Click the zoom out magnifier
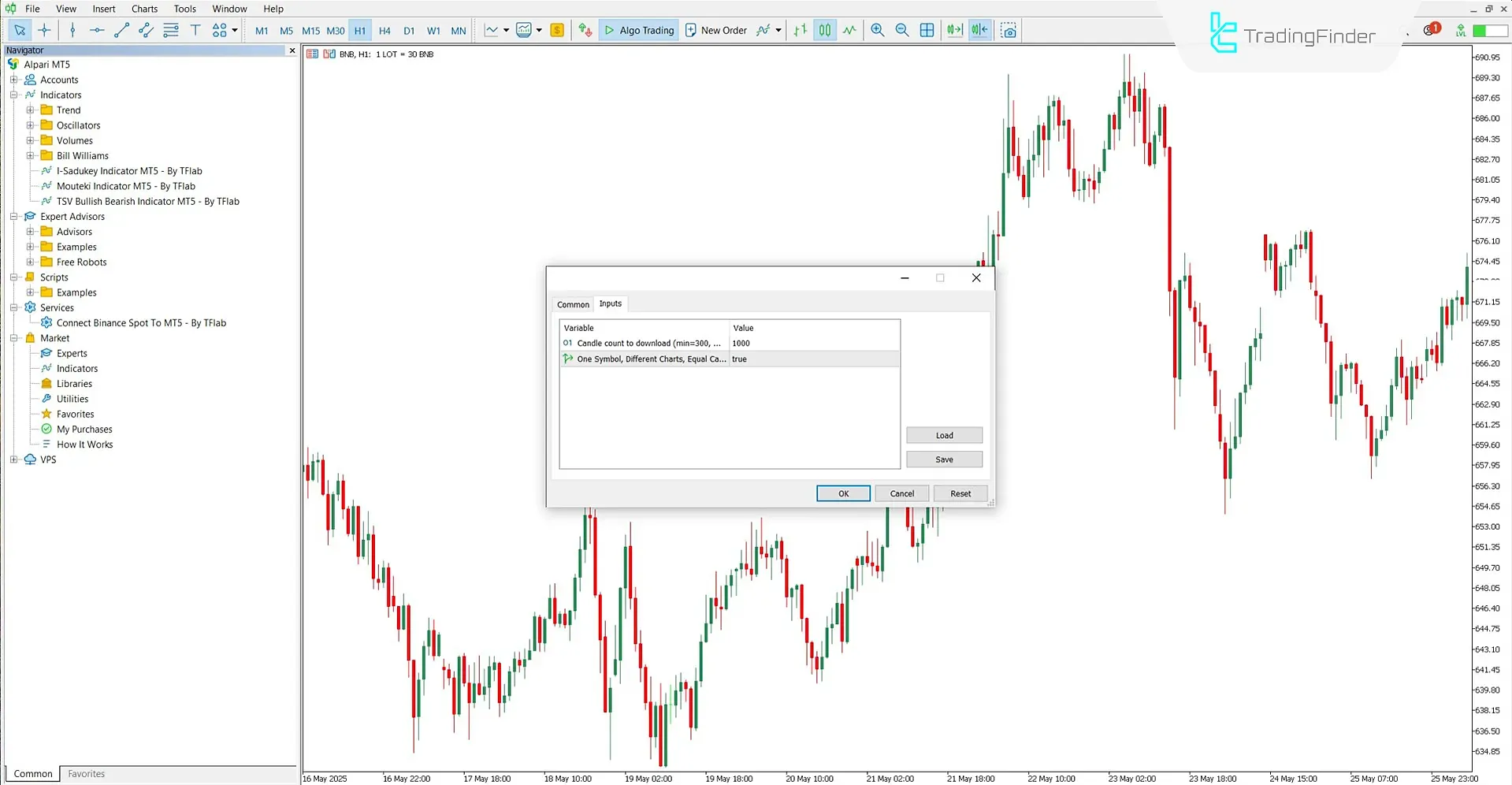This screenshot has width=1512, height=785. coord(902,30)
